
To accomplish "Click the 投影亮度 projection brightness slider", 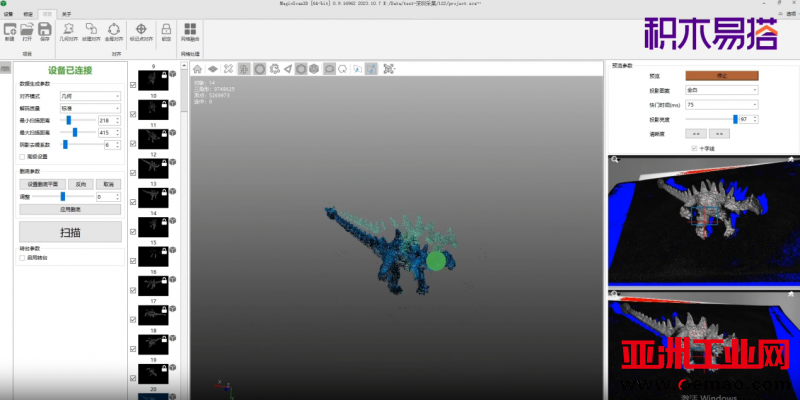I will pos(712,119).
